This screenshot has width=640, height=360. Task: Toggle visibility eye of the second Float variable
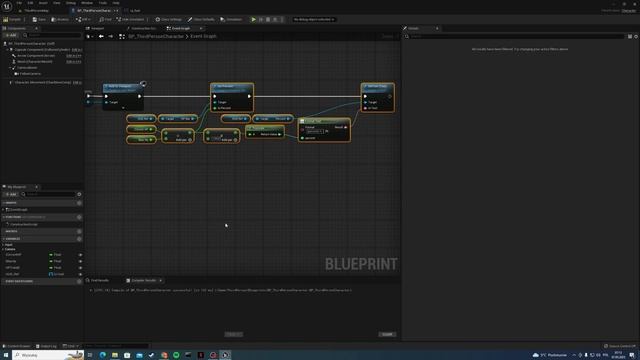click(x=80, y=261)
